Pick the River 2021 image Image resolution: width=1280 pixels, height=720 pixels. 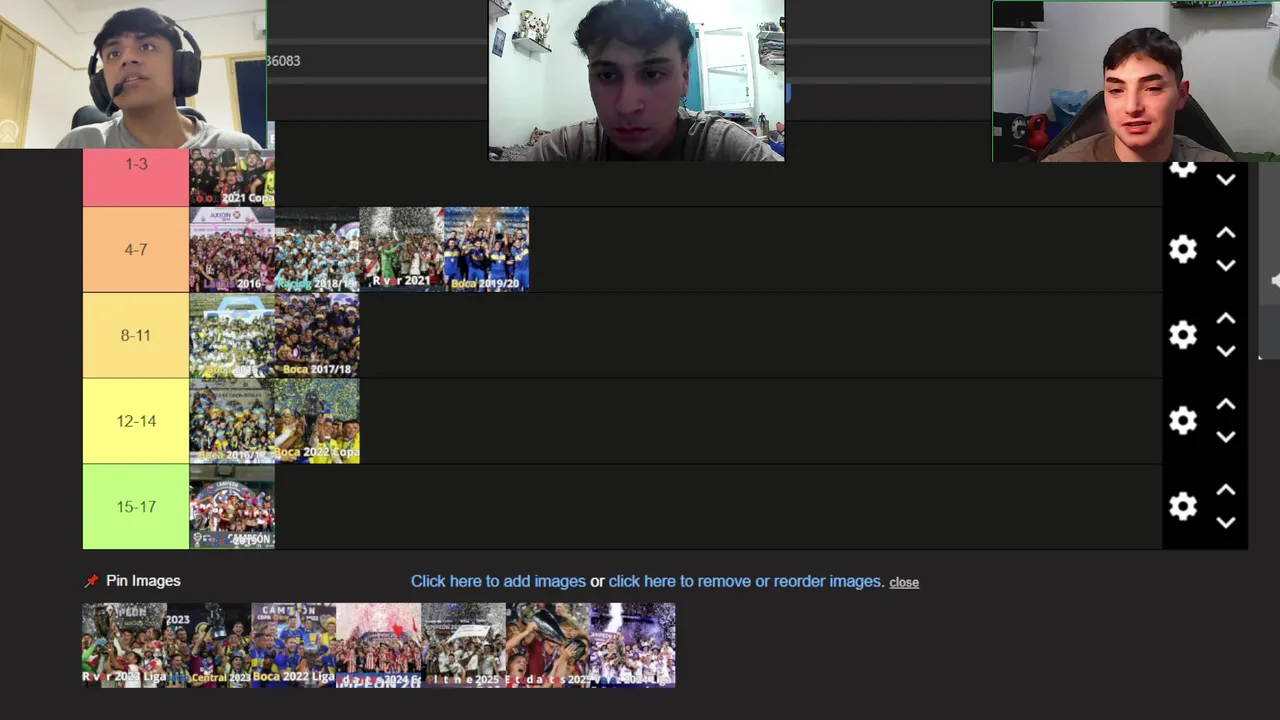tap(401, 249)
